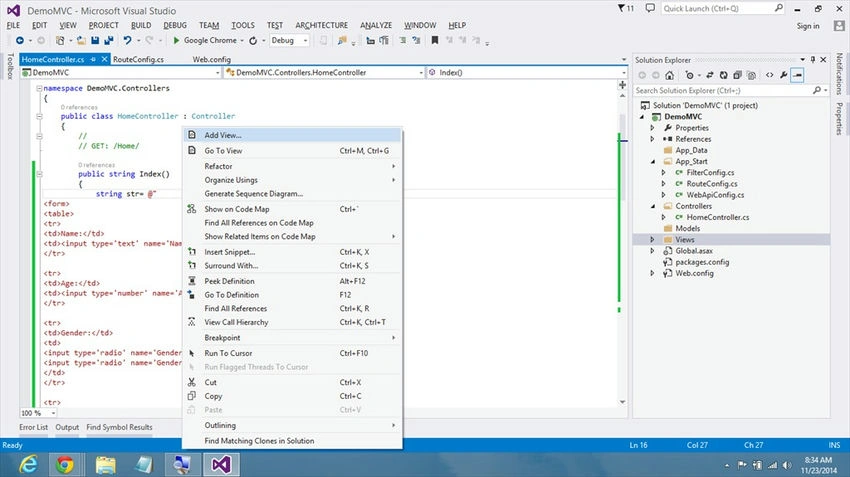Open the Refactor submenu
Image resolution: width=850 pixels, height=477 pixels.
coord(292,166)
